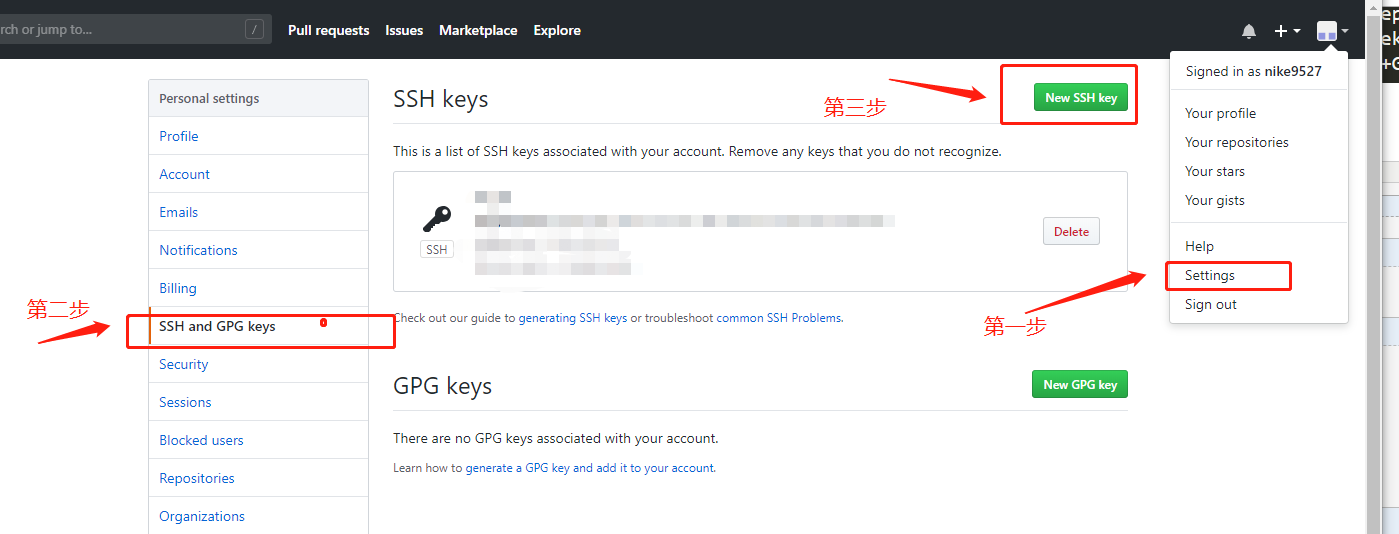Open the common SSH Problems link

click(779, 318)
